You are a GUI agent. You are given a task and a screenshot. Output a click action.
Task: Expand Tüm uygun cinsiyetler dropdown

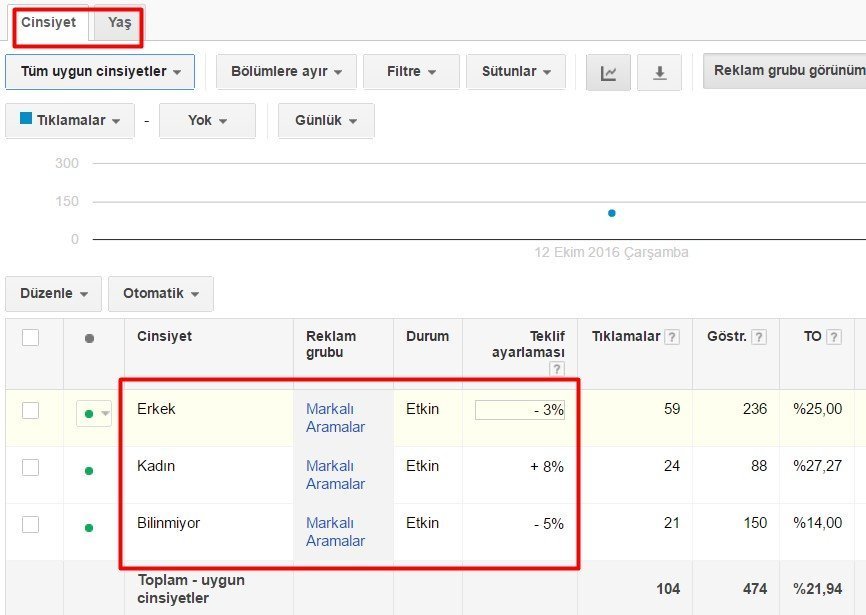coord(100,72)
